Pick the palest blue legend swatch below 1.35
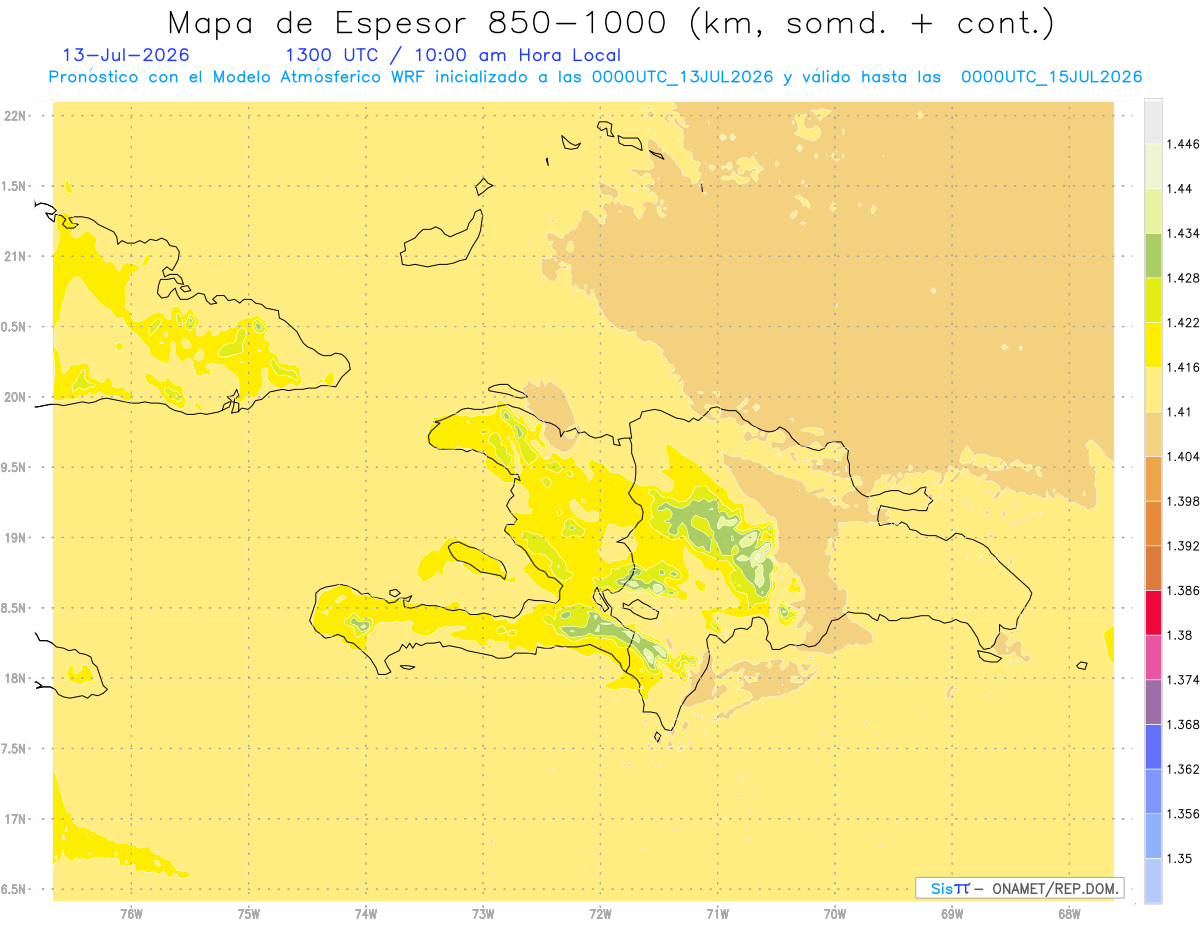The height and width of the screenshot is (927, 1200). coord(1153,880)
